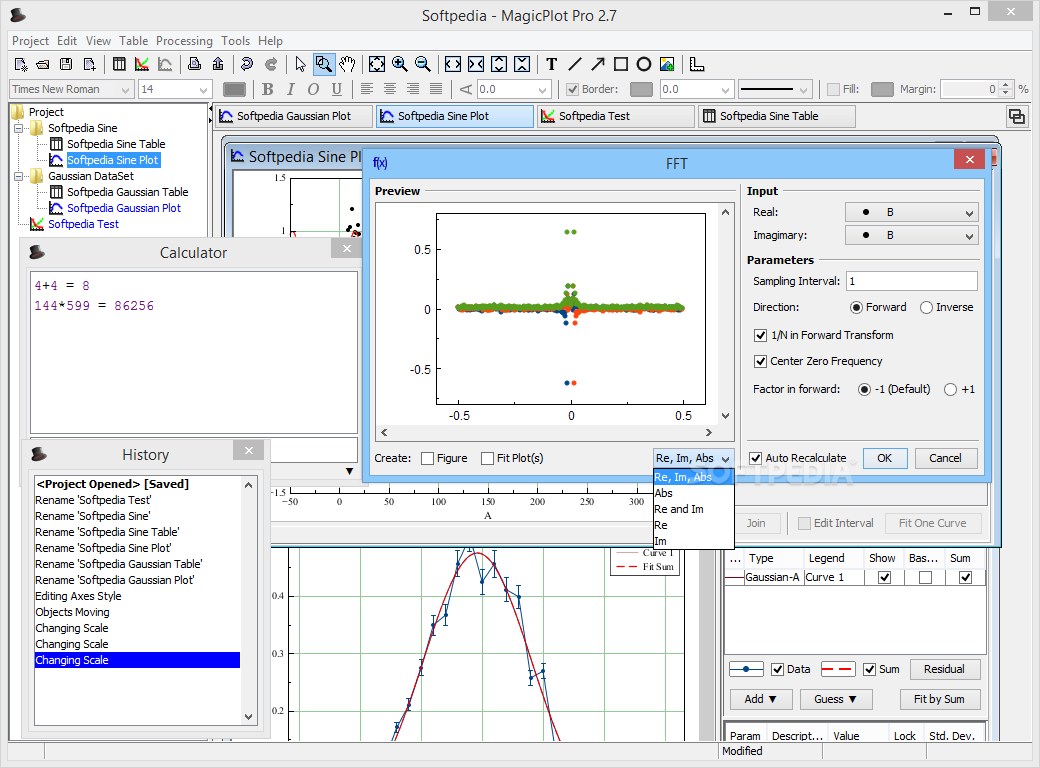Select the Ellipse drawing tool

pyautogui.click(x=644, y=64)
